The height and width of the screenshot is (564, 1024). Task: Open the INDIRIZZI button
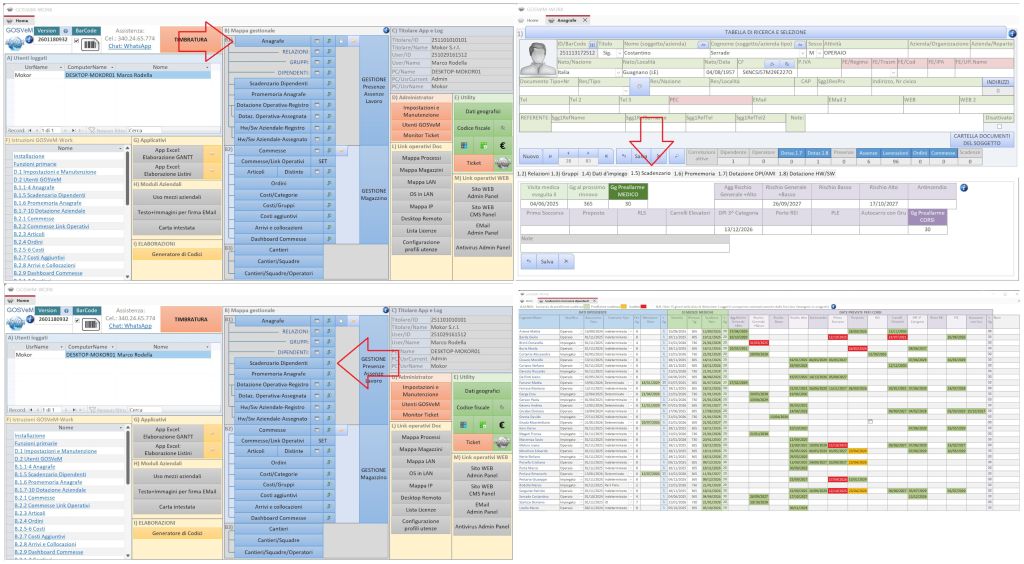pos(998,82)
